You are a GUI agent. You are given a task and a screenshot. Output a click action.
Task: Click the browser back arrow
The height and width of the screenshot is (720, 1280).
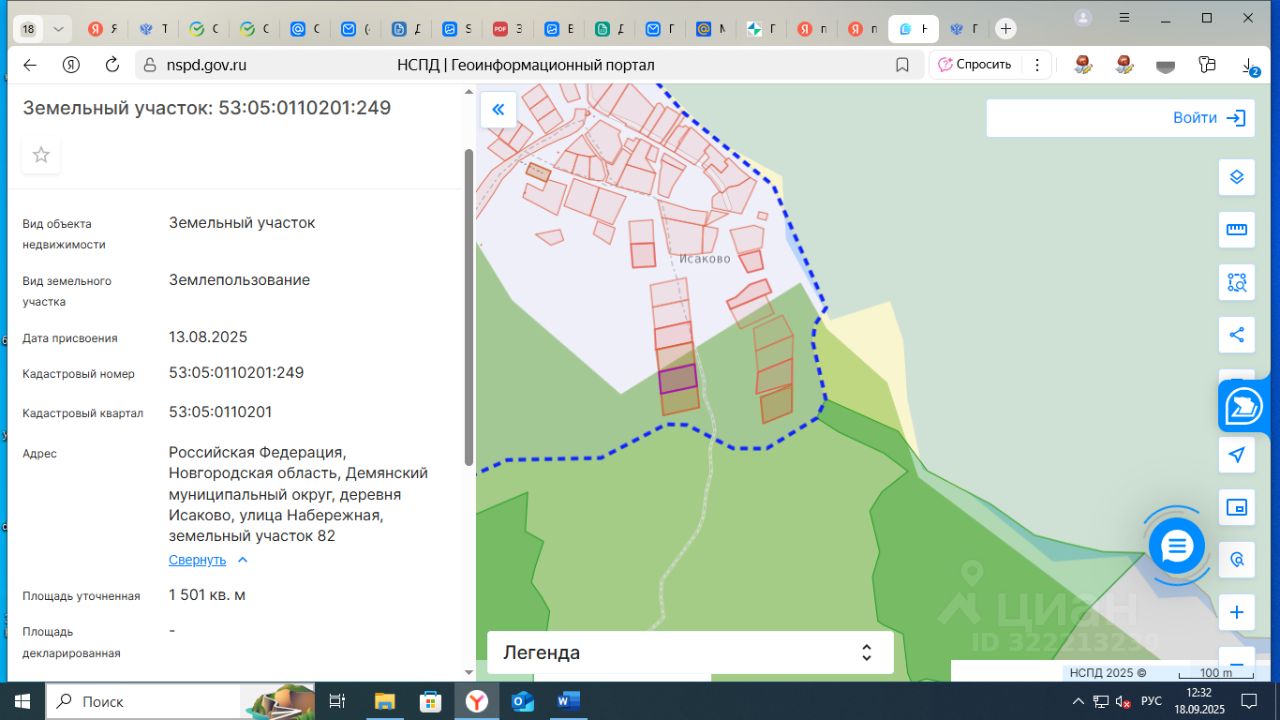(x=30, y=65)
